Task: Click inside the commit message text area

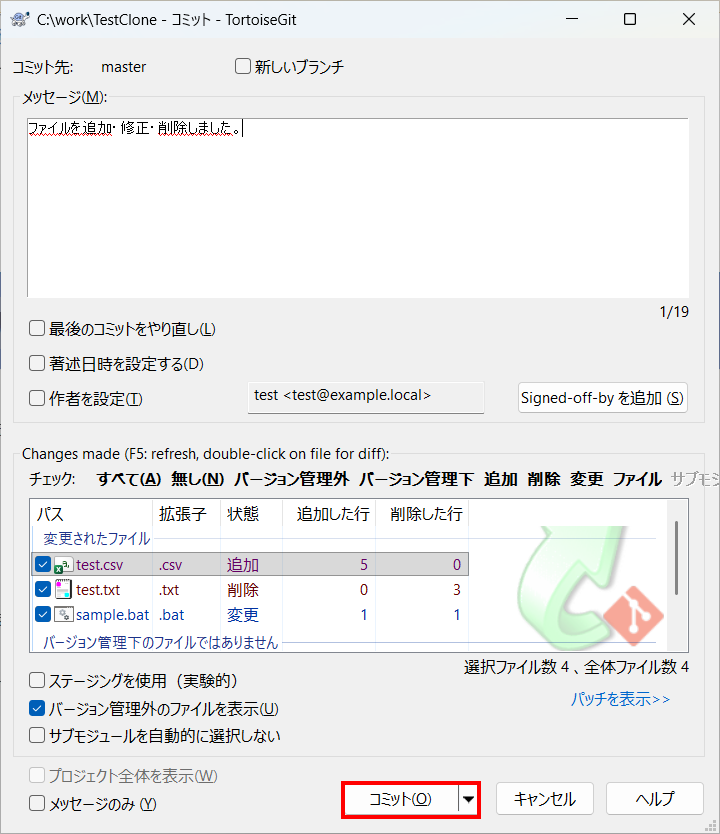Action: point(358,208)
